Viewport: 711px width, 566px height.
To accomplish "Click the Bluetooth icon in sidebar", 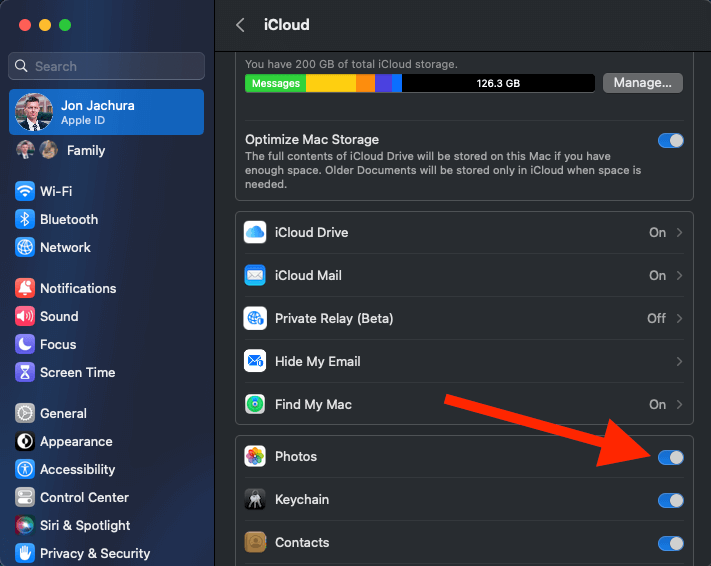I will [x=24, y=219].
